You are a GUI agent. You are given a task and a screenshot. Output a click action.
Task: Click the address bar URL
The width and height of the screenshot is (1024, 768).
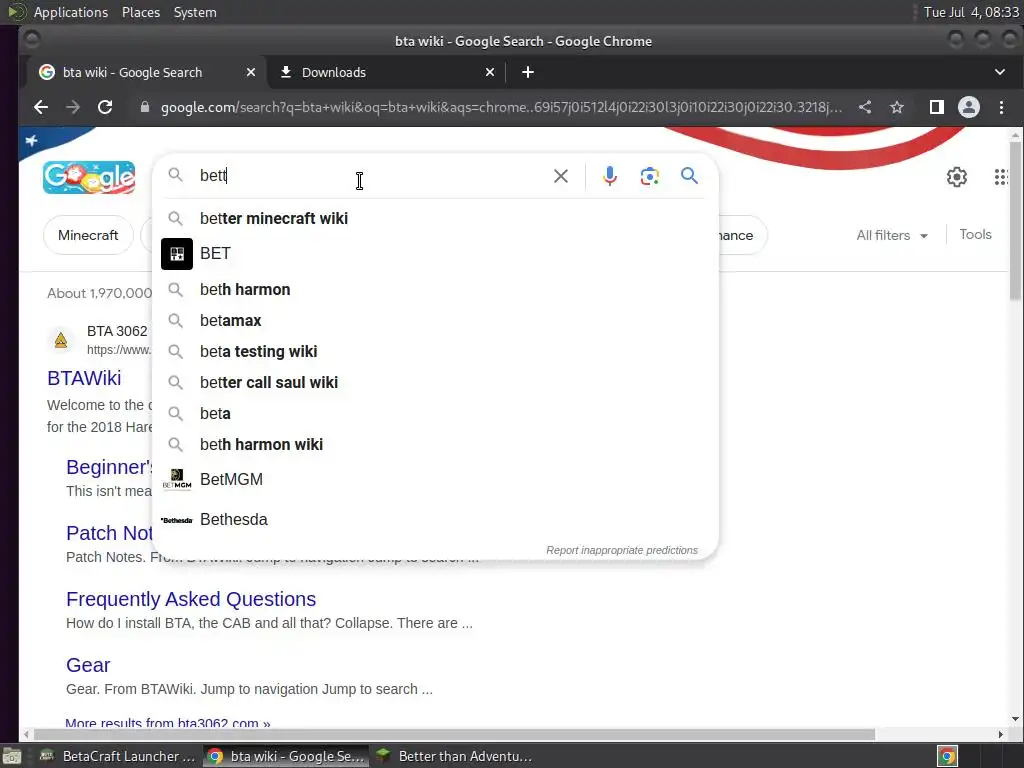click(501, 107)
